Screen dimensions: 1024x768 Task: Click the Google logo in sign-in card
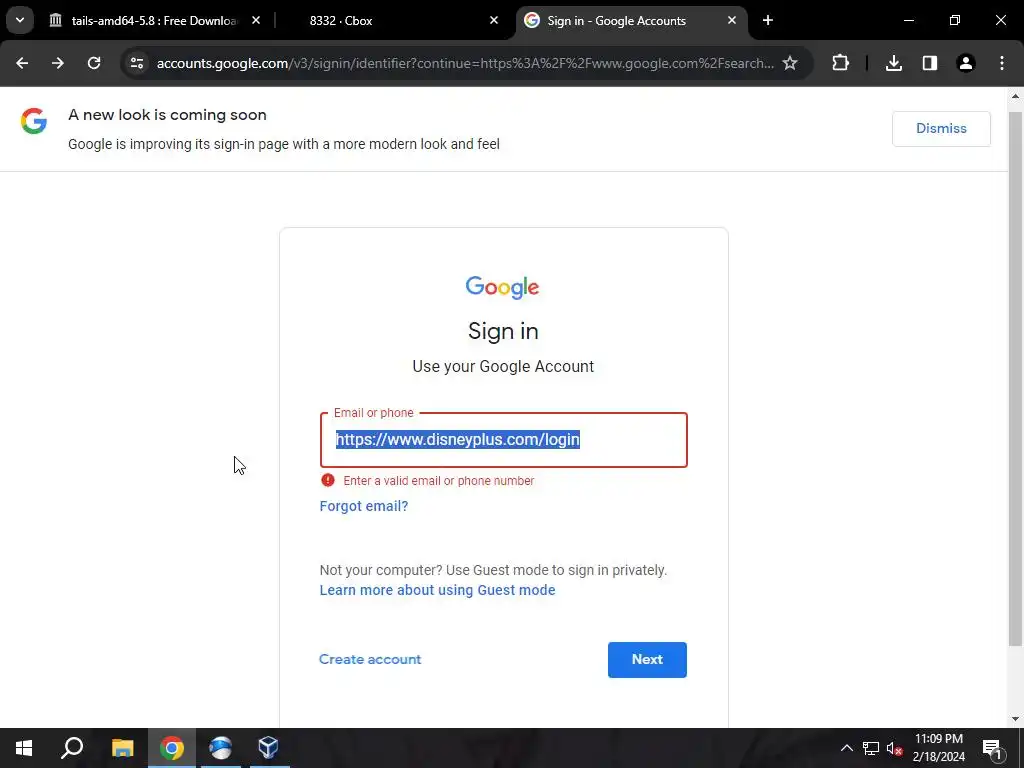pos(502,287)
